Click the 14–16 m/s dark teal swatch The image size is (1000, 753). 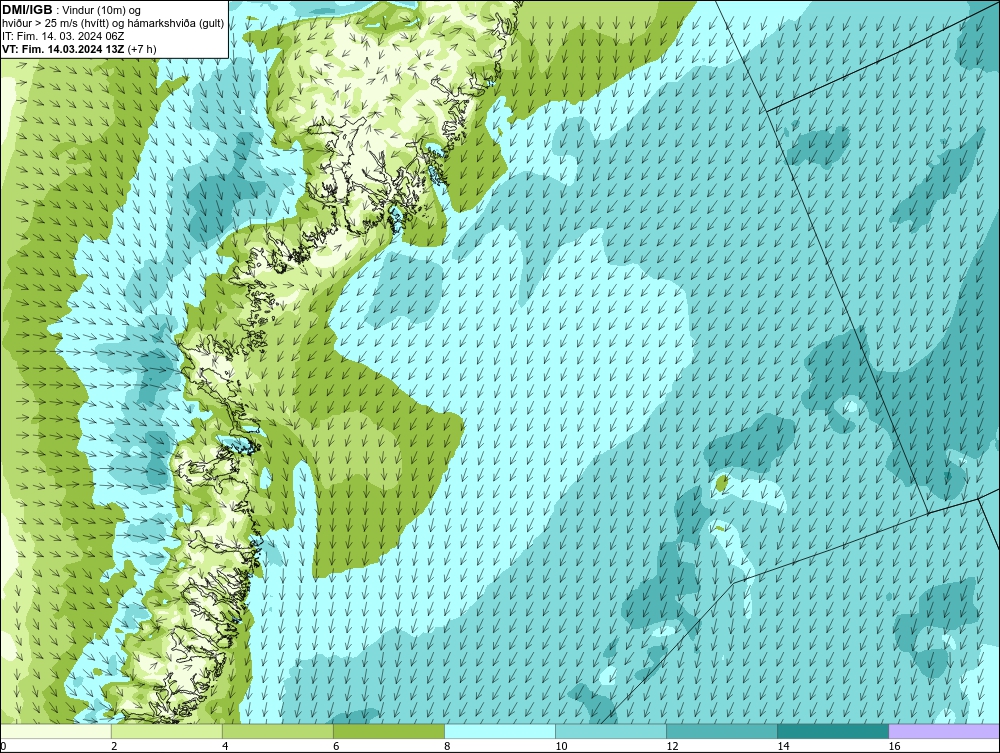tap(833, 731)
